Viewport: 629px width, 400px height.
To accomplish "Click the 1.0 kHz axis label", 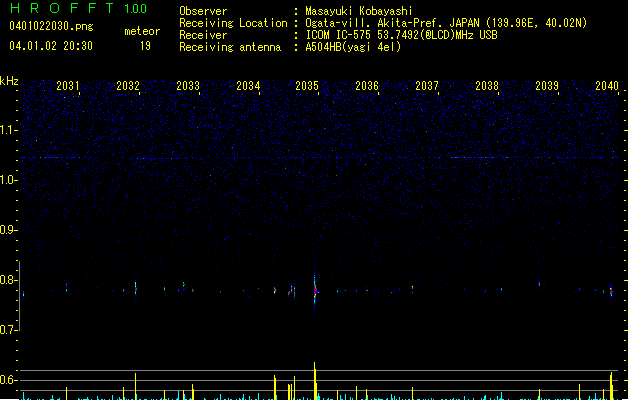I will point(8,180).
